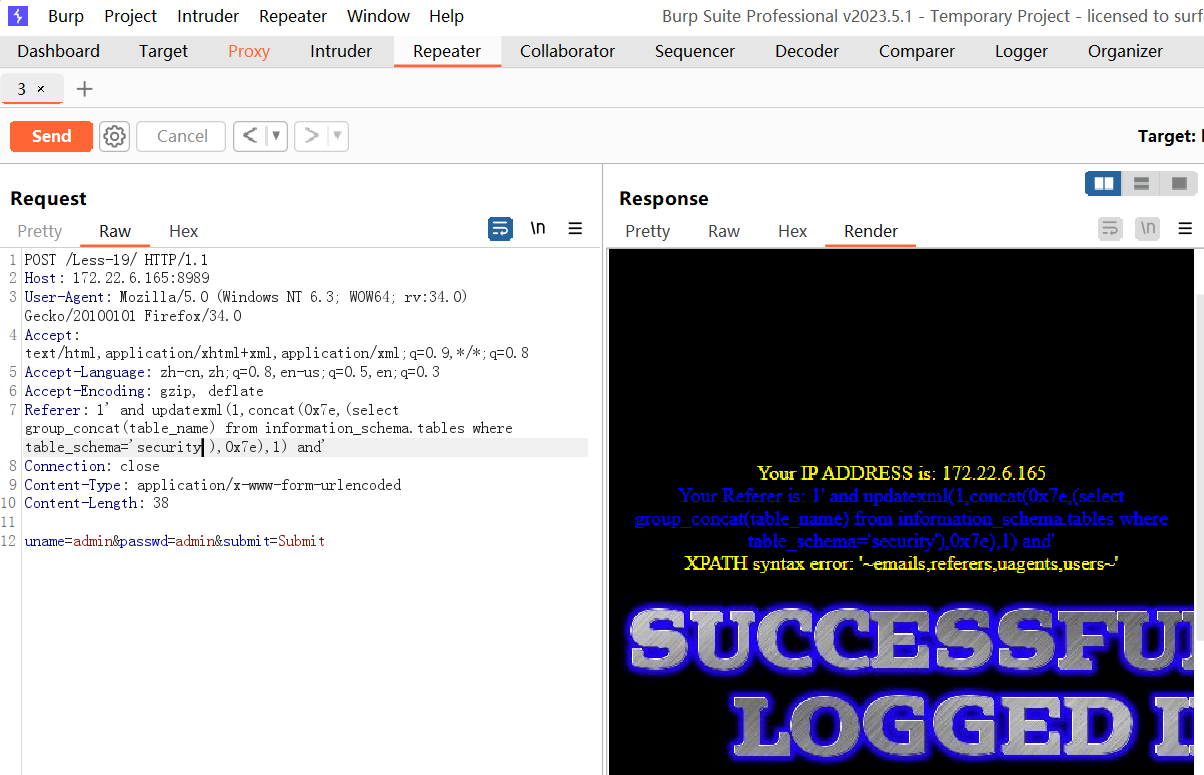The width and height of the screenshot is (1204, 775).
Task: Click the Your IP ADDRESS line in the response
Action: point(901,473)
